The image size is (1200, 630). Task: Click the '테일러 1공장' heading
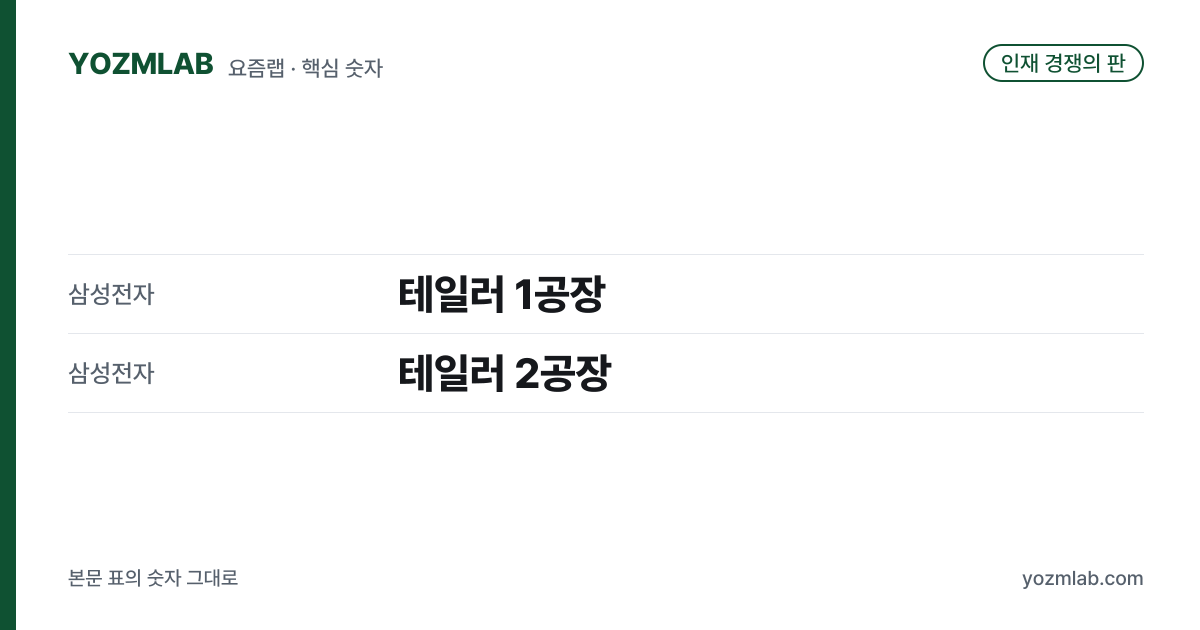501,294
